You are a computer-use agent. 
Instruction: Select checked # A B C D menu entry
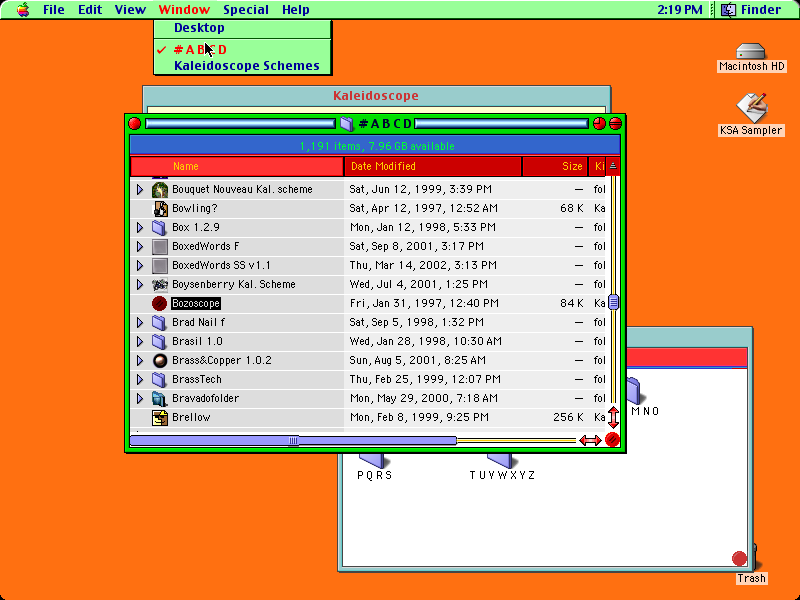(242, 49)
